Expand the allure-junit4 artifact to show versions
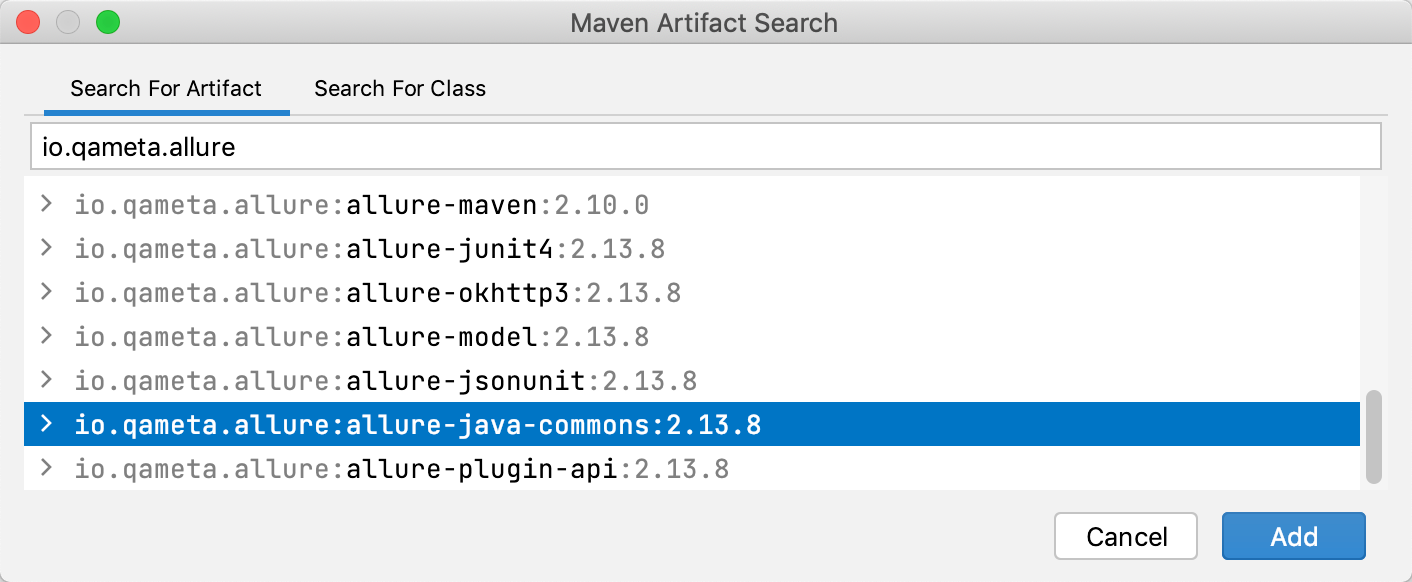1412x582 pixels. coord(45,249)
